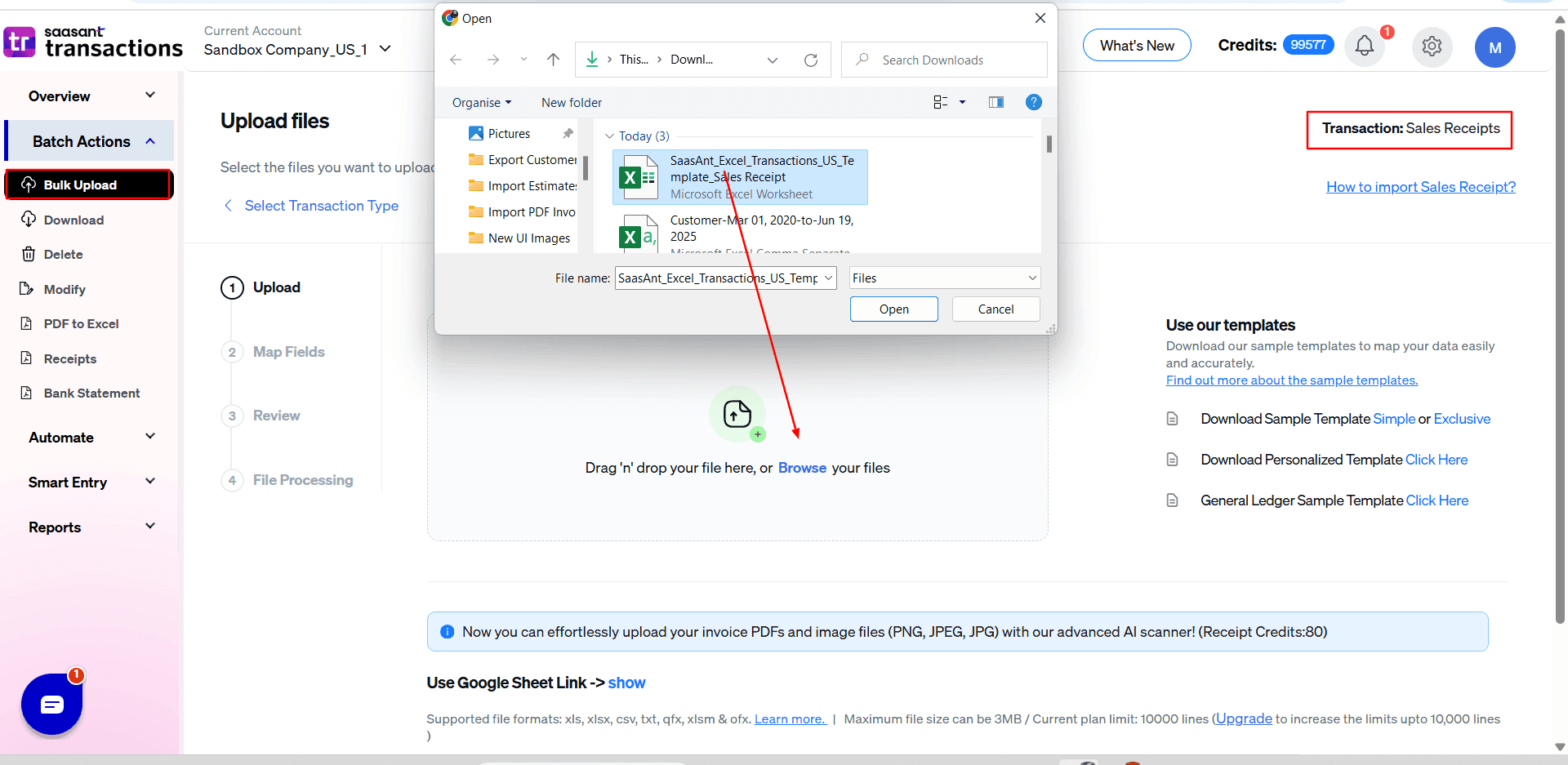Click the CSV icon of the Customer file
1568x765 pixels.
point(638,233)
